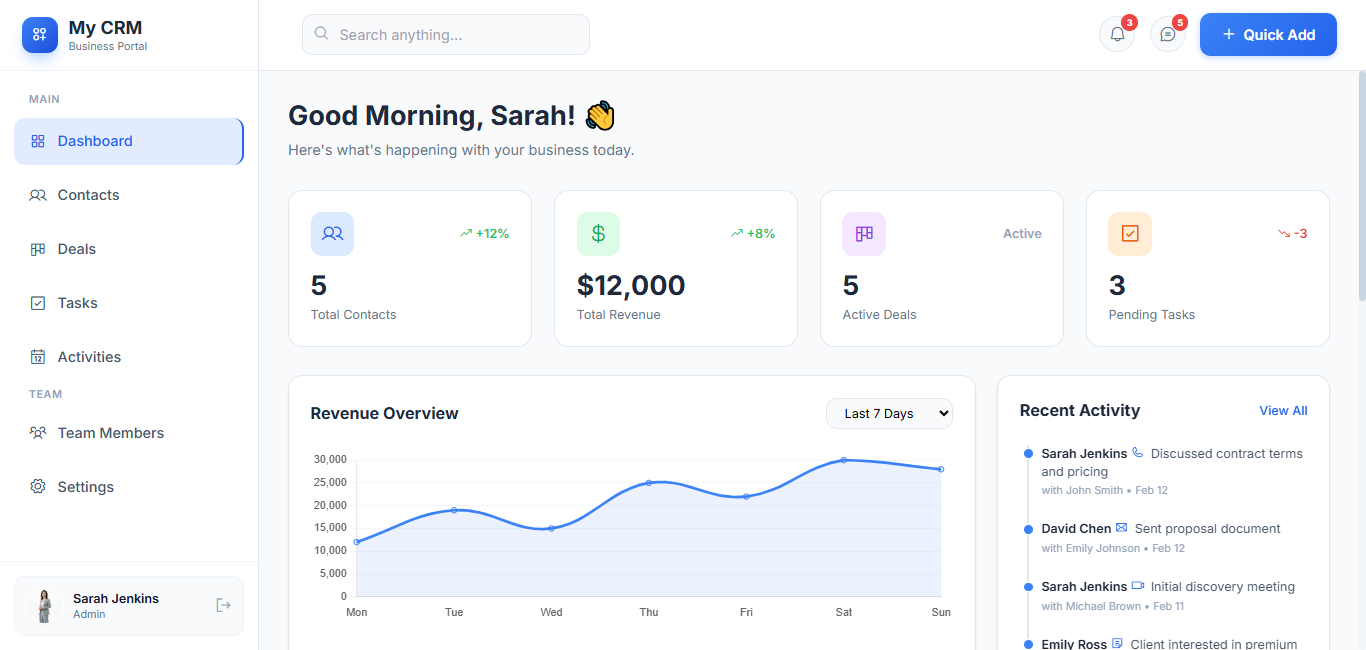Open the Activities sidebar item
The height and width of the screenshot is (650, 1366).
tap(89, 357)
